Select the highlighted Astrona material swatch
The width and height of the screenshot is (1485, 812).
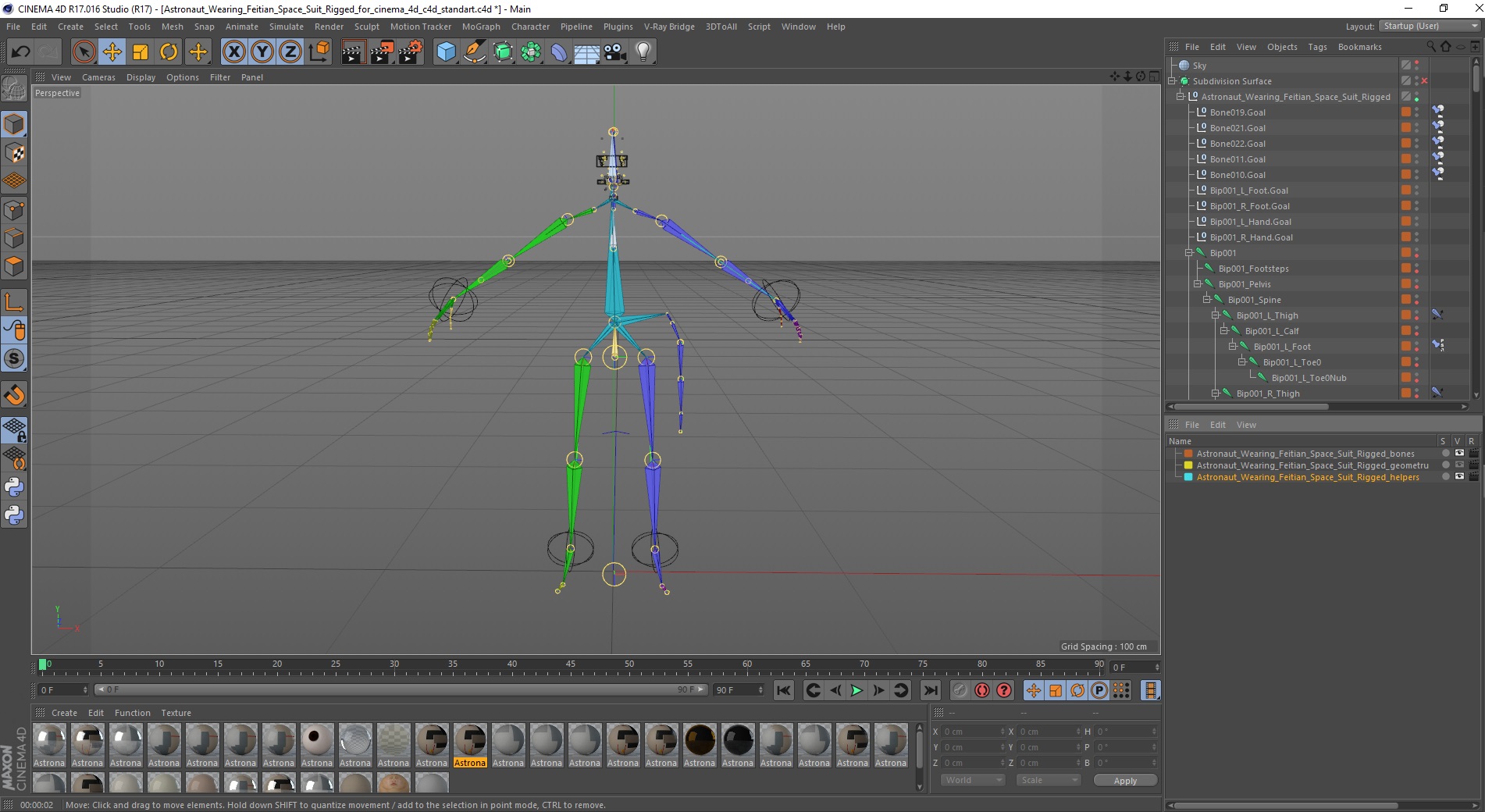(x=470, y=746)
